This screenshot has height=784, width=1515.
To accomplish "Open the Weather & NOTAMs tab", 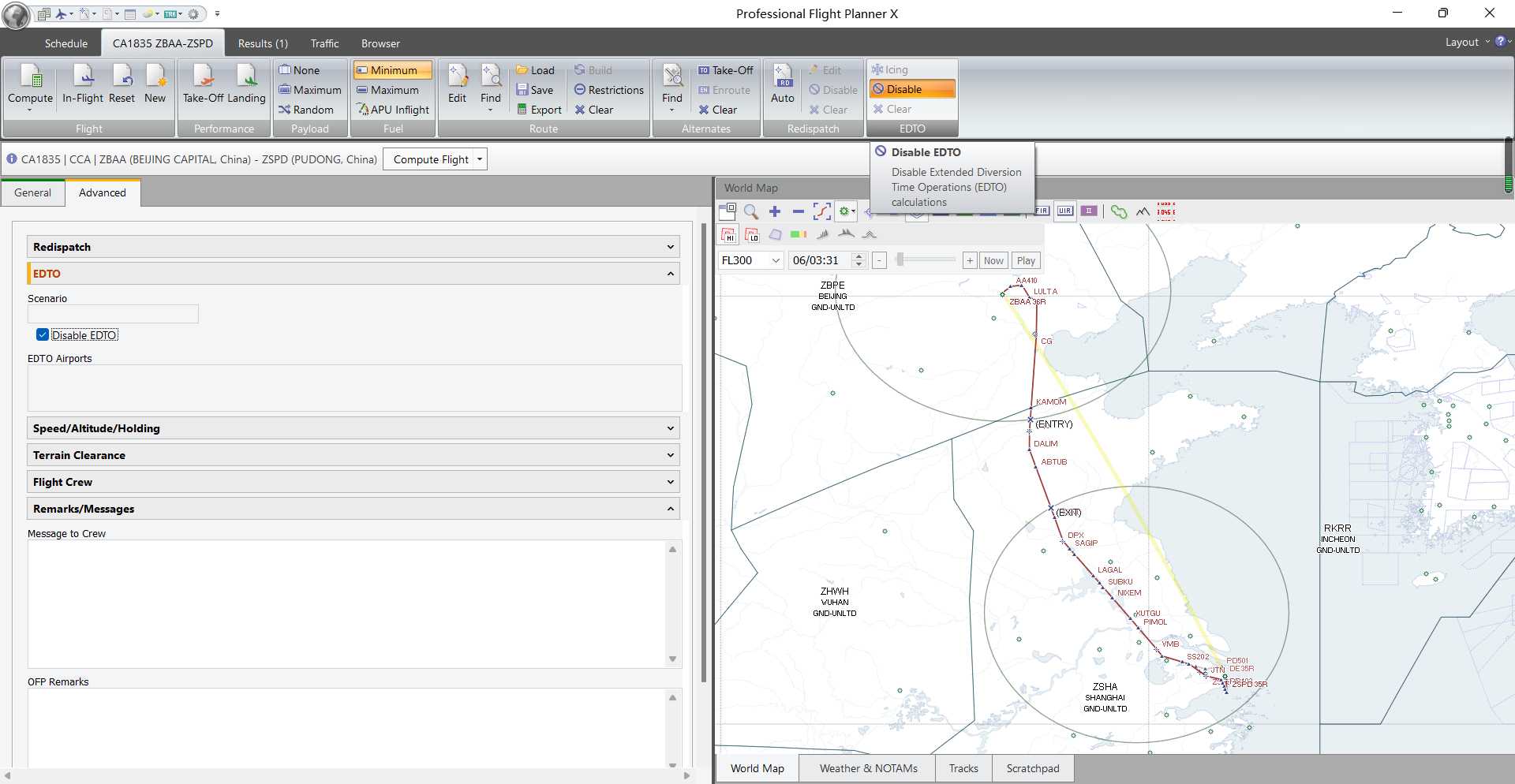I will point(868,768).
